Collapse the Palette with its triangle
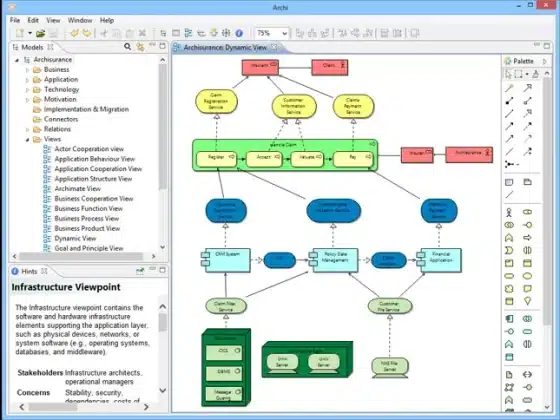 coord(545,61)
